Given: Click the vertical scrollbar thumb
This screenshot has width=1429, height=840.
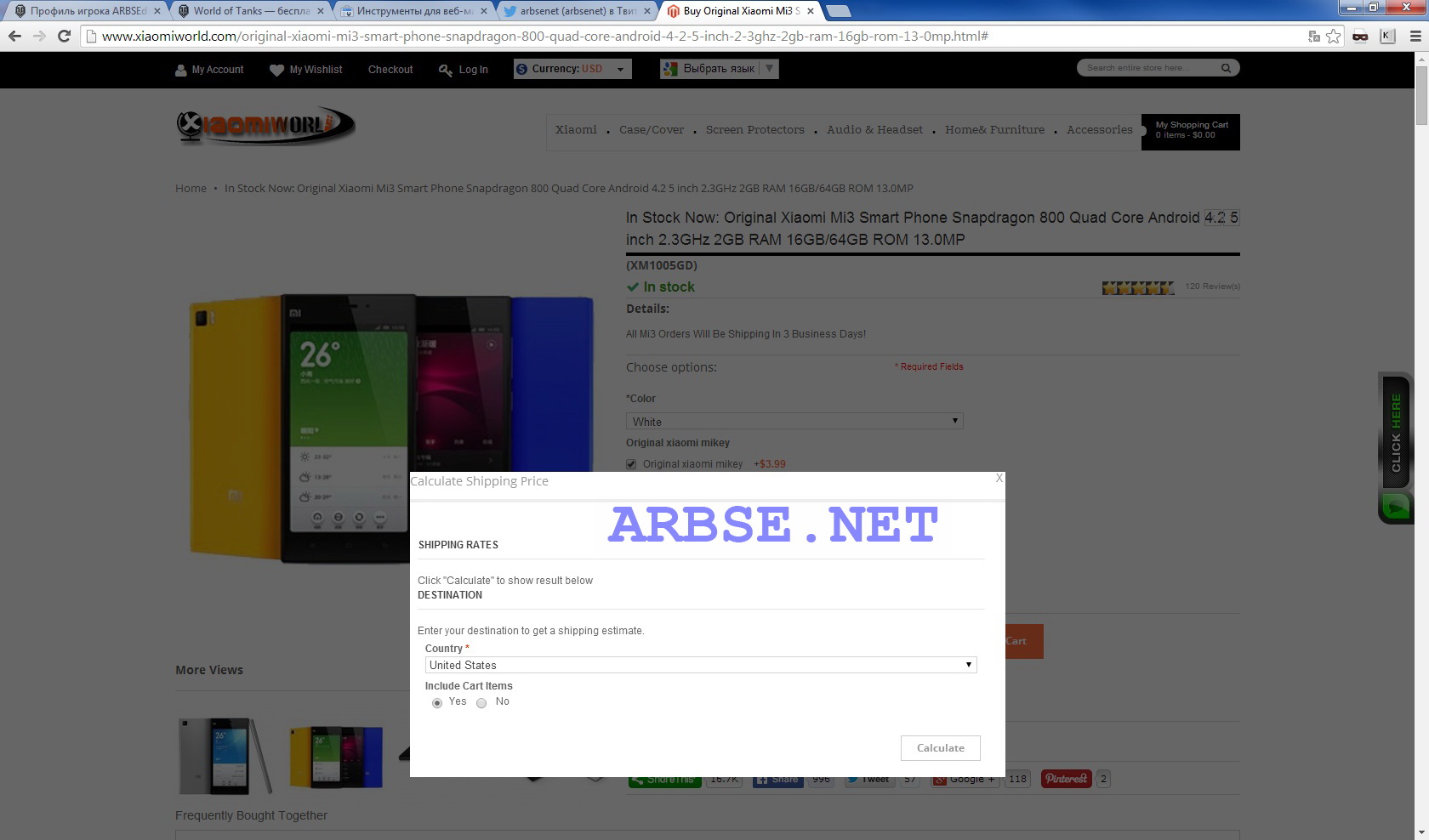Looking at the screenshot, I should click(1421, 95).
